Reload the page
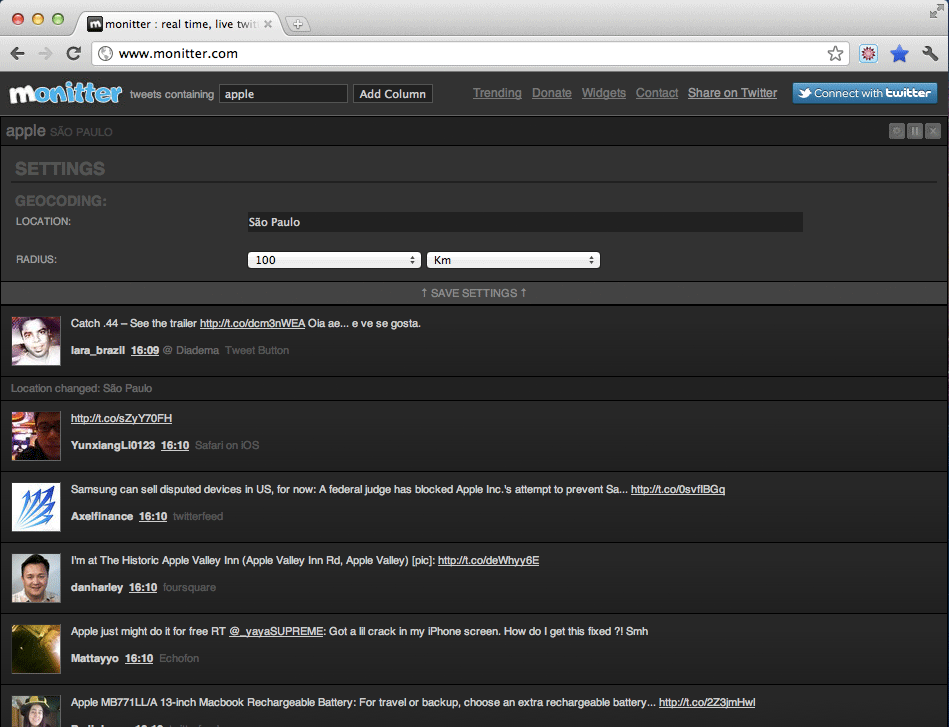This screenshot has height=727, width=949. pyautogui.click(x=73, y=54)
